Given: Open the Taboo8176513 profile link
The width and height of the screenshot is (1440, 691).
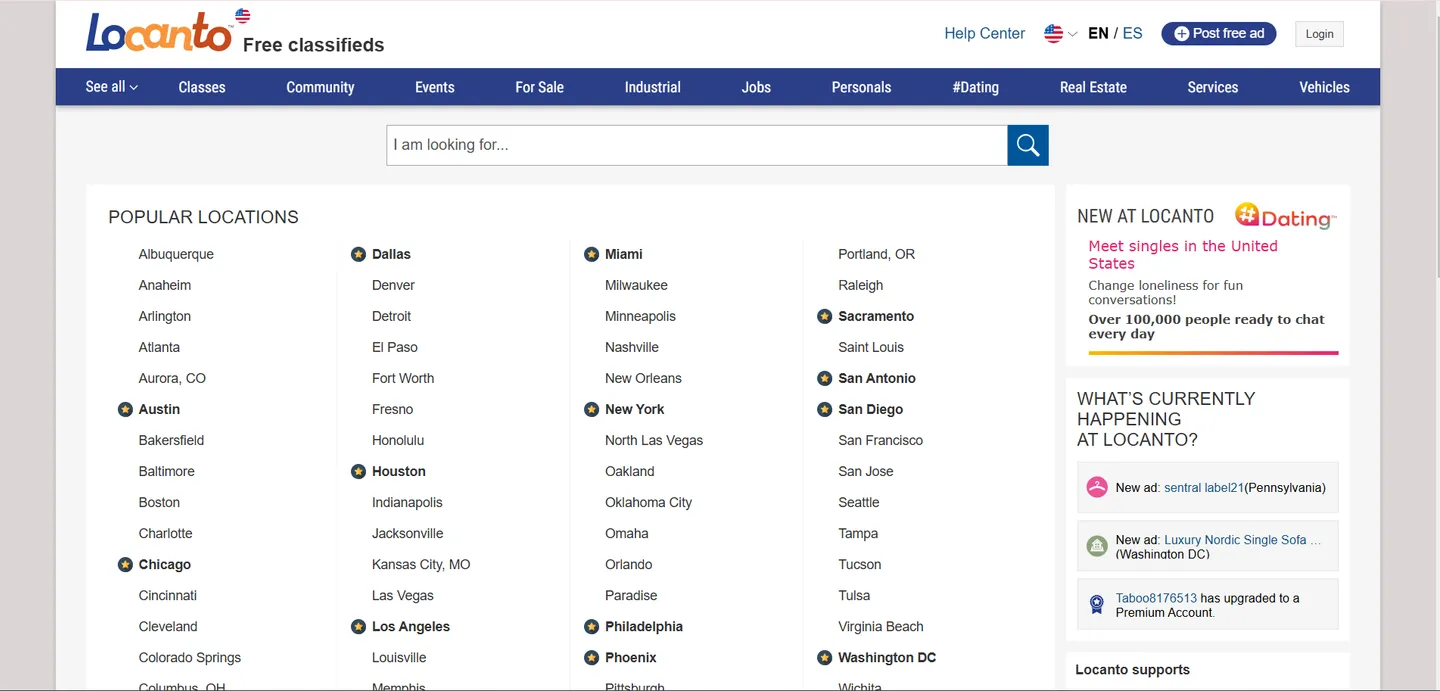Looking at the screenshot, I should (x=1156, y=598).
